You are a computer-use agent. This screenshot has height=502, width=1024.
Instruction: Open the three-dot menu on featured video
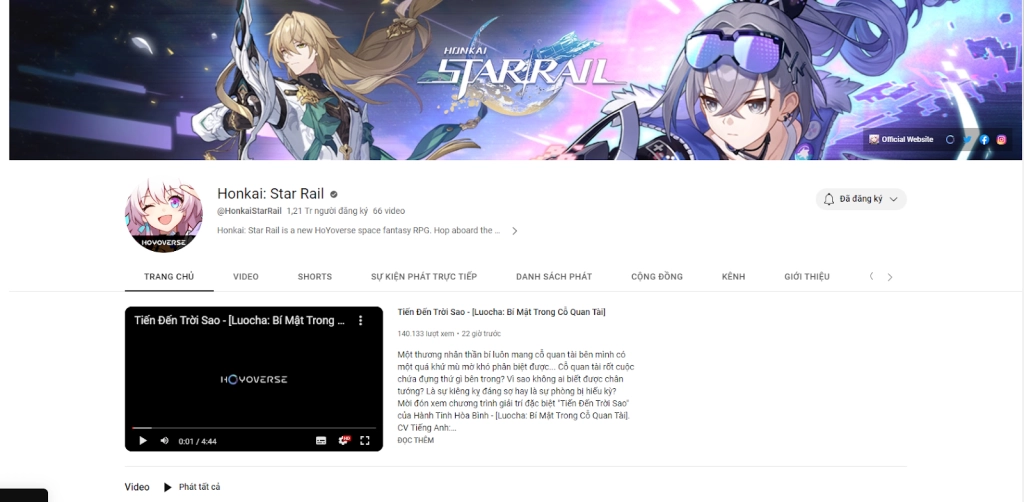point(360,321)
